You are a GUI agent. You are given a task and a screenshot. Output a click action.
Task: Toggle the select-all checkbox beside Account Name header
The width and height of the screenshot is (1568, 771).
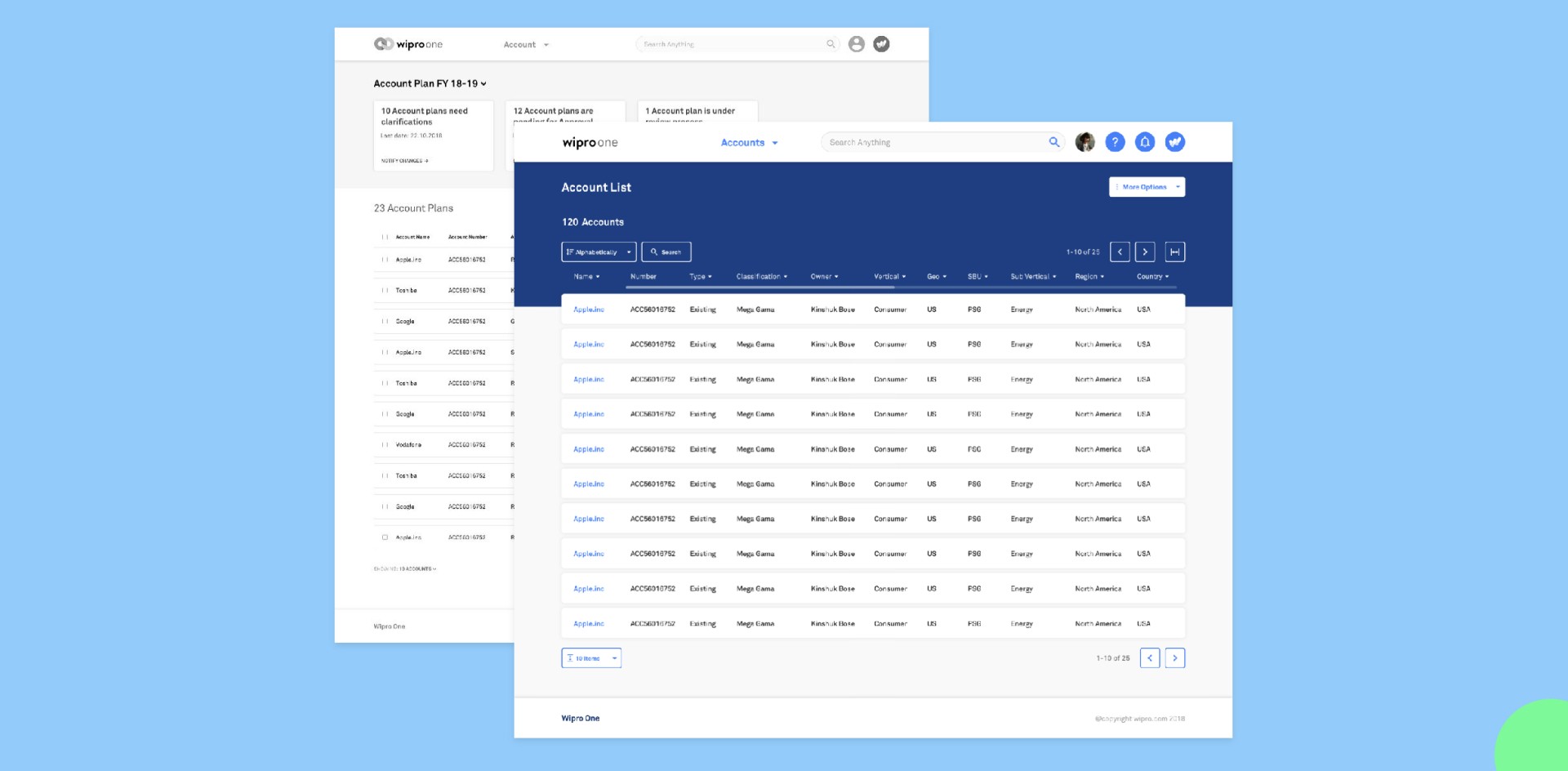click(385, 237)
